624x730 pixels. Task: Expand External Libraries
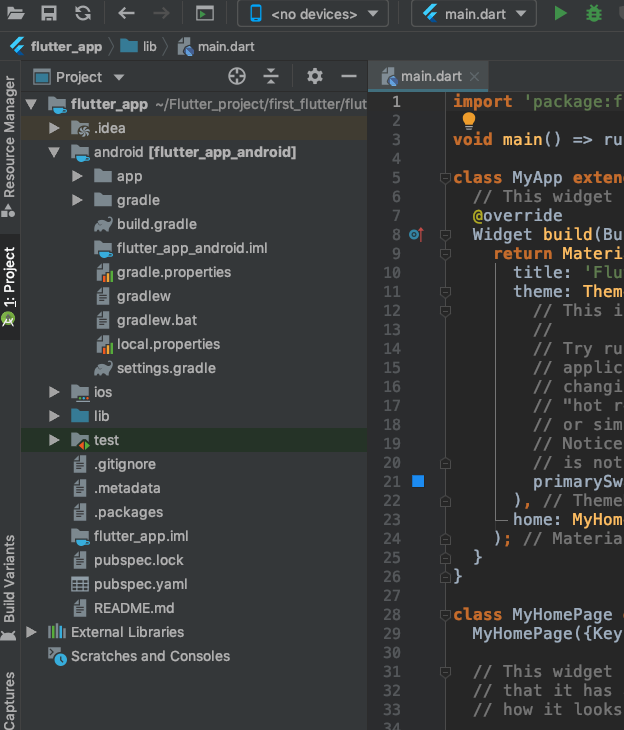click(x=32, y=632)
